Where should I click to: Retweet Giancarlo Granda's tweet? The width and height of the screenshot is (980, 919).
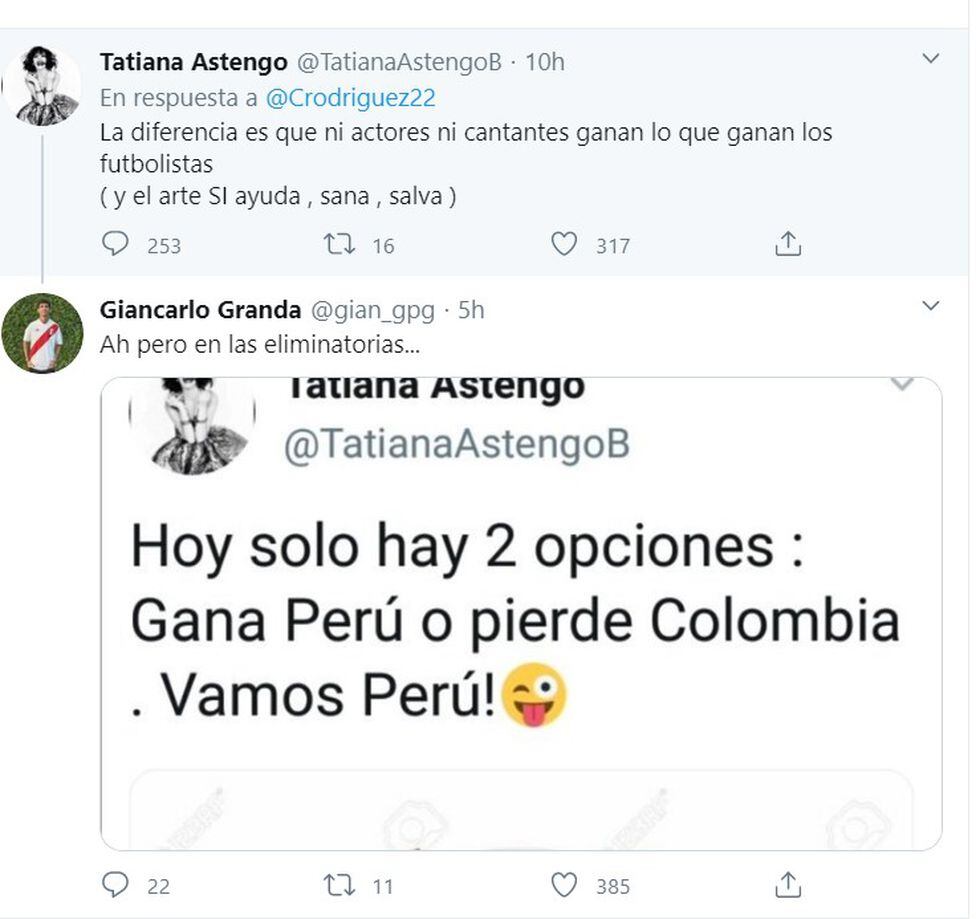(340, 885)
